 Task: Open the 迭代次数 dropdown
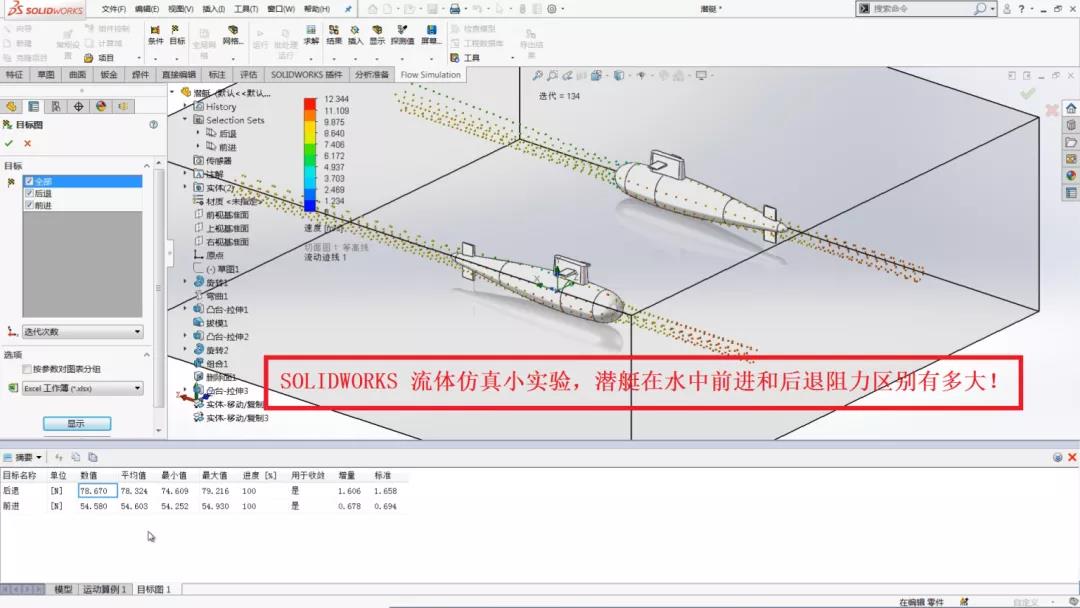click(x=82, y=332)
